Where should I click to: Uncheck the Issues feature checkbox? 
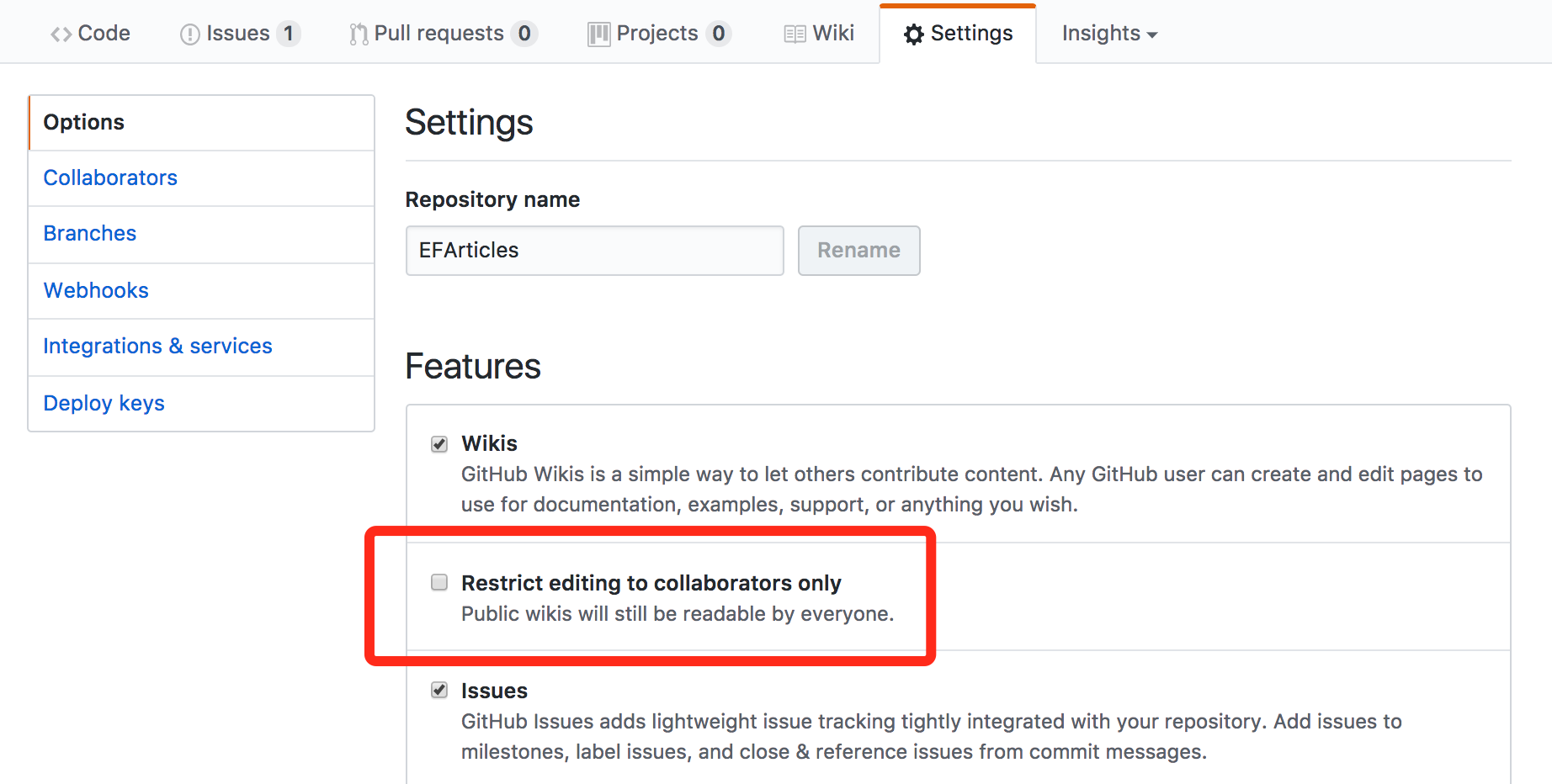(439, 690)
